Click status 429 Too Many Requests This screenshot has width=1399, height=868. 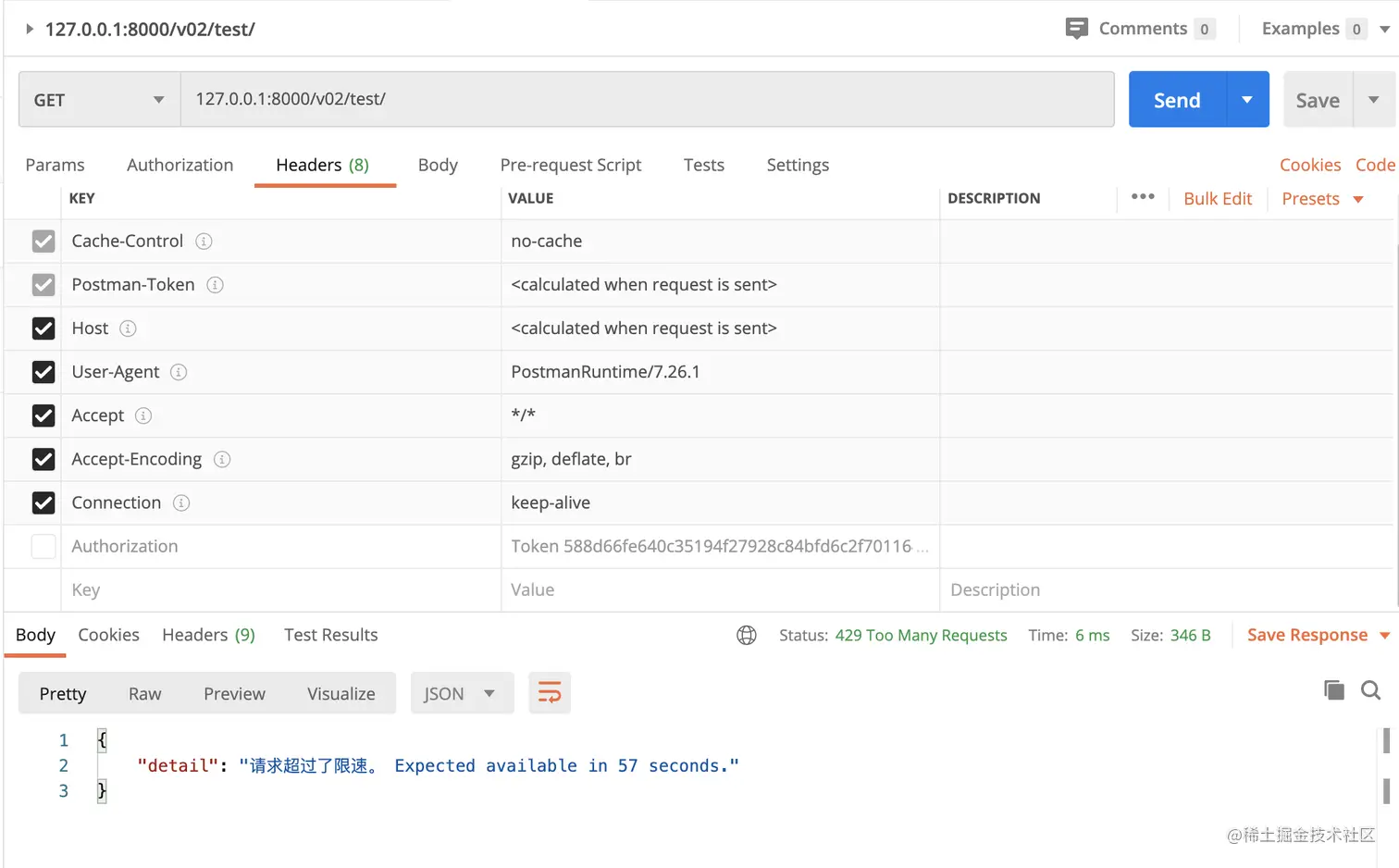coord(921,635)
